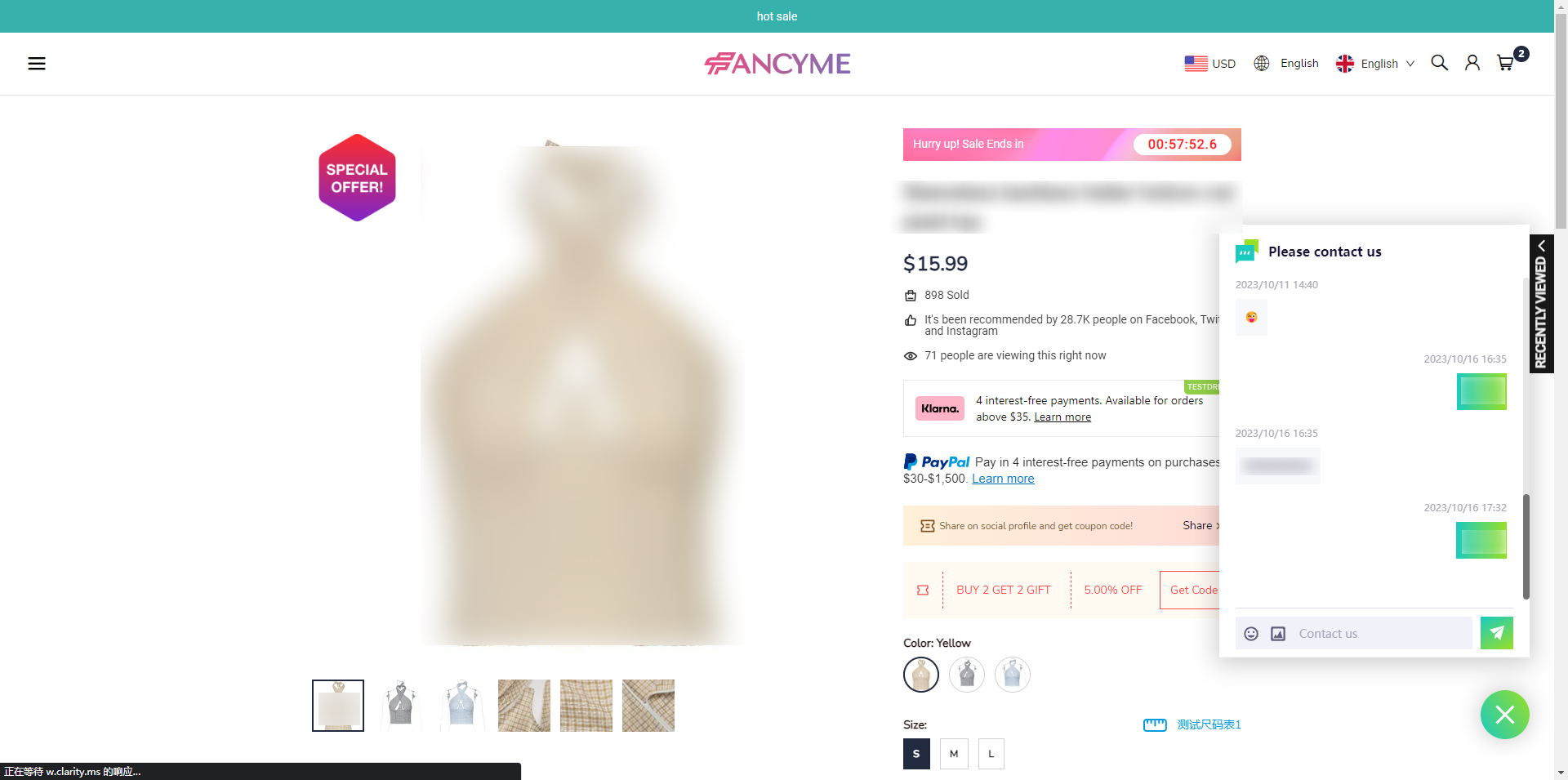
Task: Select size L option
Action: (991, 754)
